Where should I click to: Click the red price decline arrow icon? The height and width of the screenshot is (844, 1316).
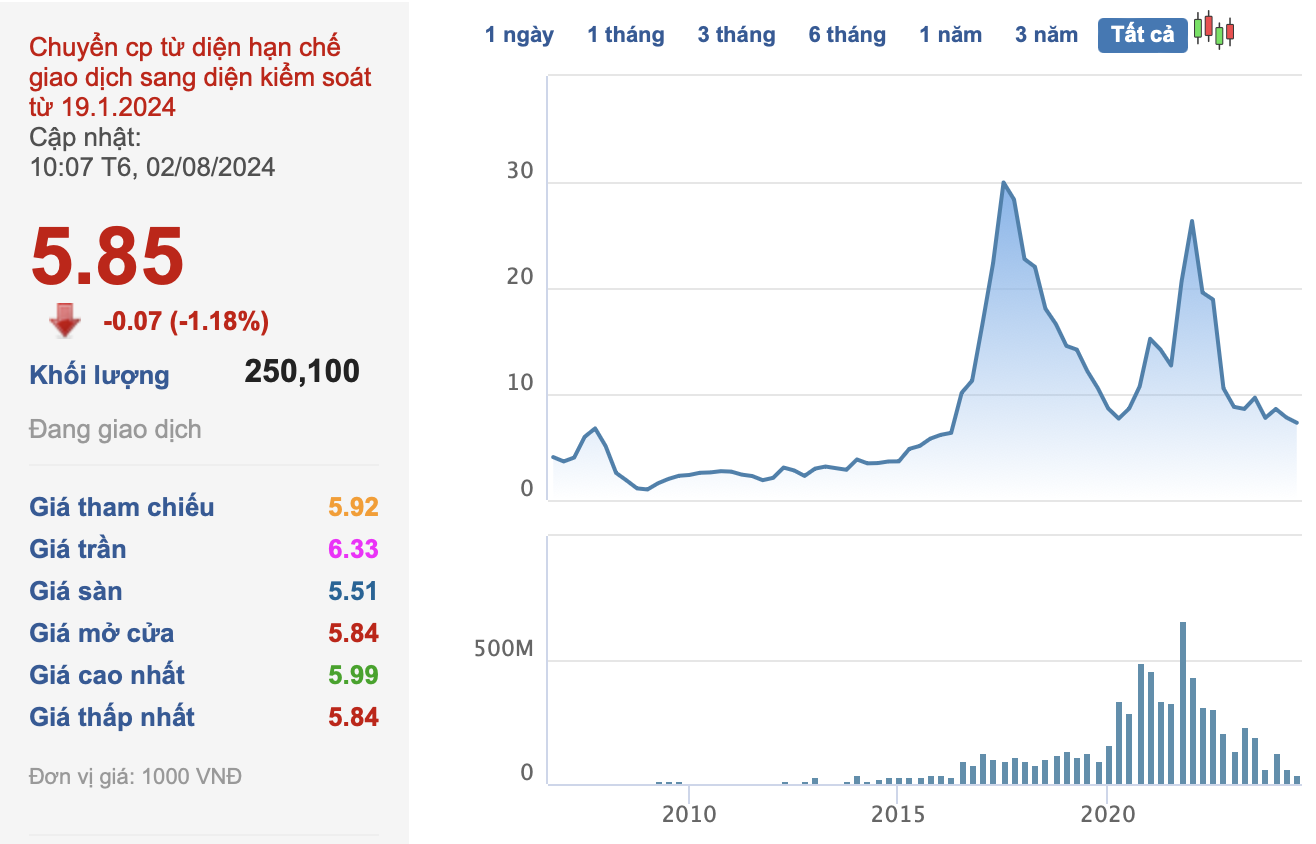point(63,322)
